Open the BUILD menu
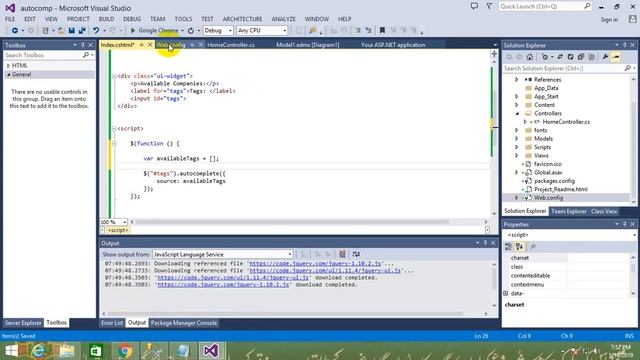 pos(106,19)
